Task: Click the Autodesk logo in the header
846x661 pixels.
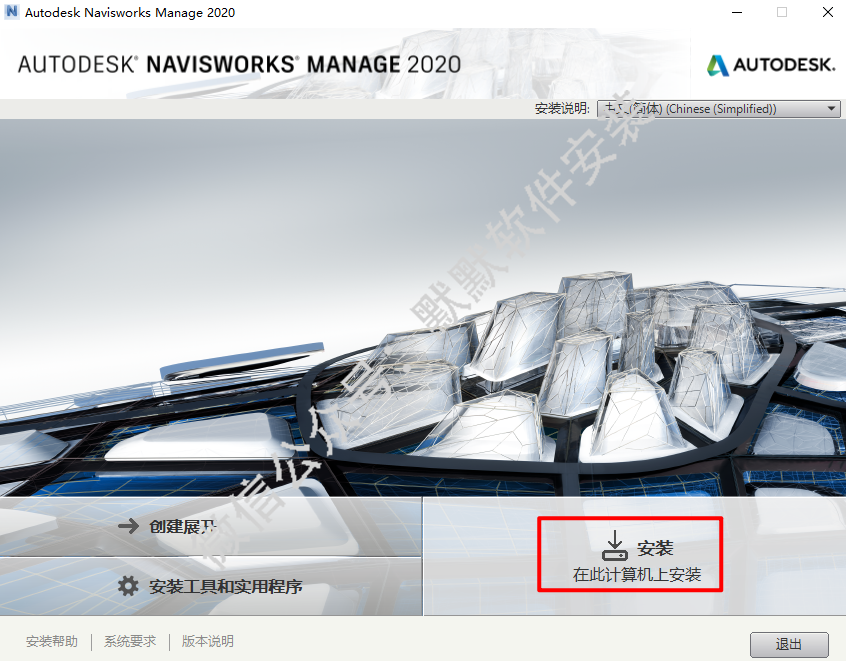Action: pyautogui.click(x=771, y=65)
